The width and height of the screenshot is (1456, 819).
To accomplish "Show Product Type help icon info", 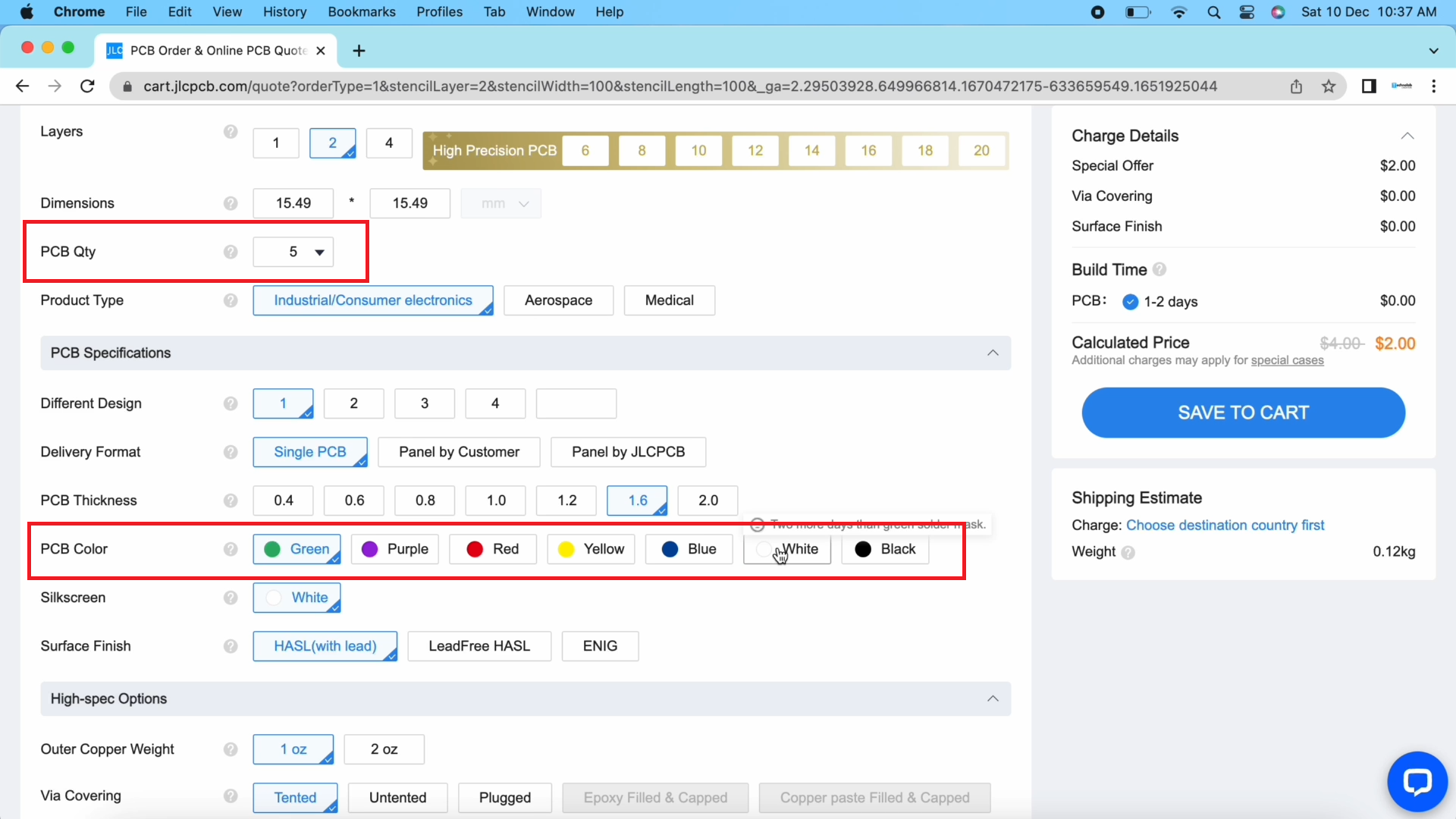I will pyautogui.click(x=231, y=300).
